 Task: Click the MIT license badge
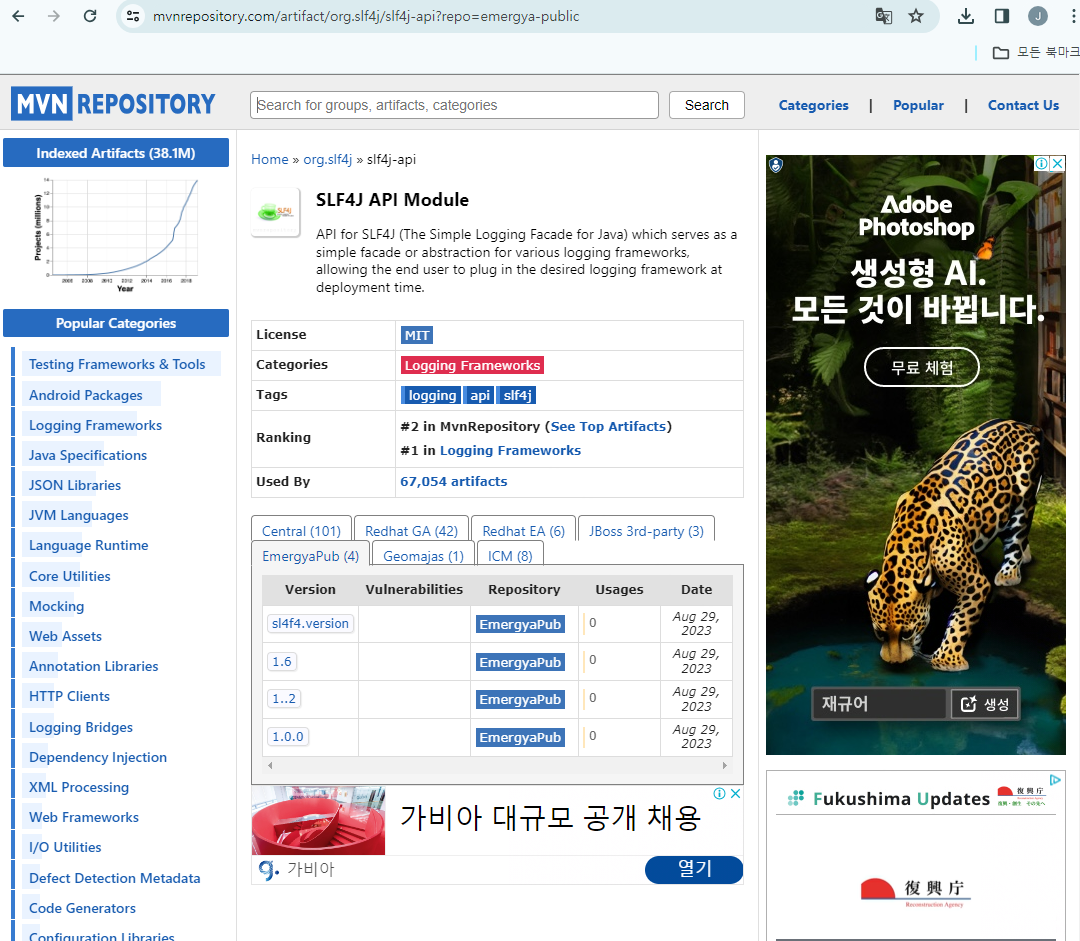coord(417,335)
